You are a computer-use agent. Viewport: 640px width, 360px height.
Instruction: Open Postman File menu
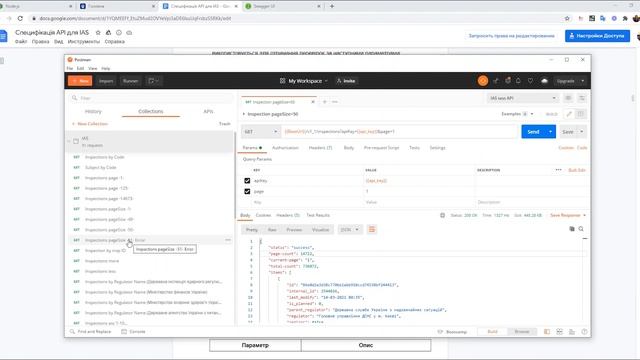click(x=70, y=68)
